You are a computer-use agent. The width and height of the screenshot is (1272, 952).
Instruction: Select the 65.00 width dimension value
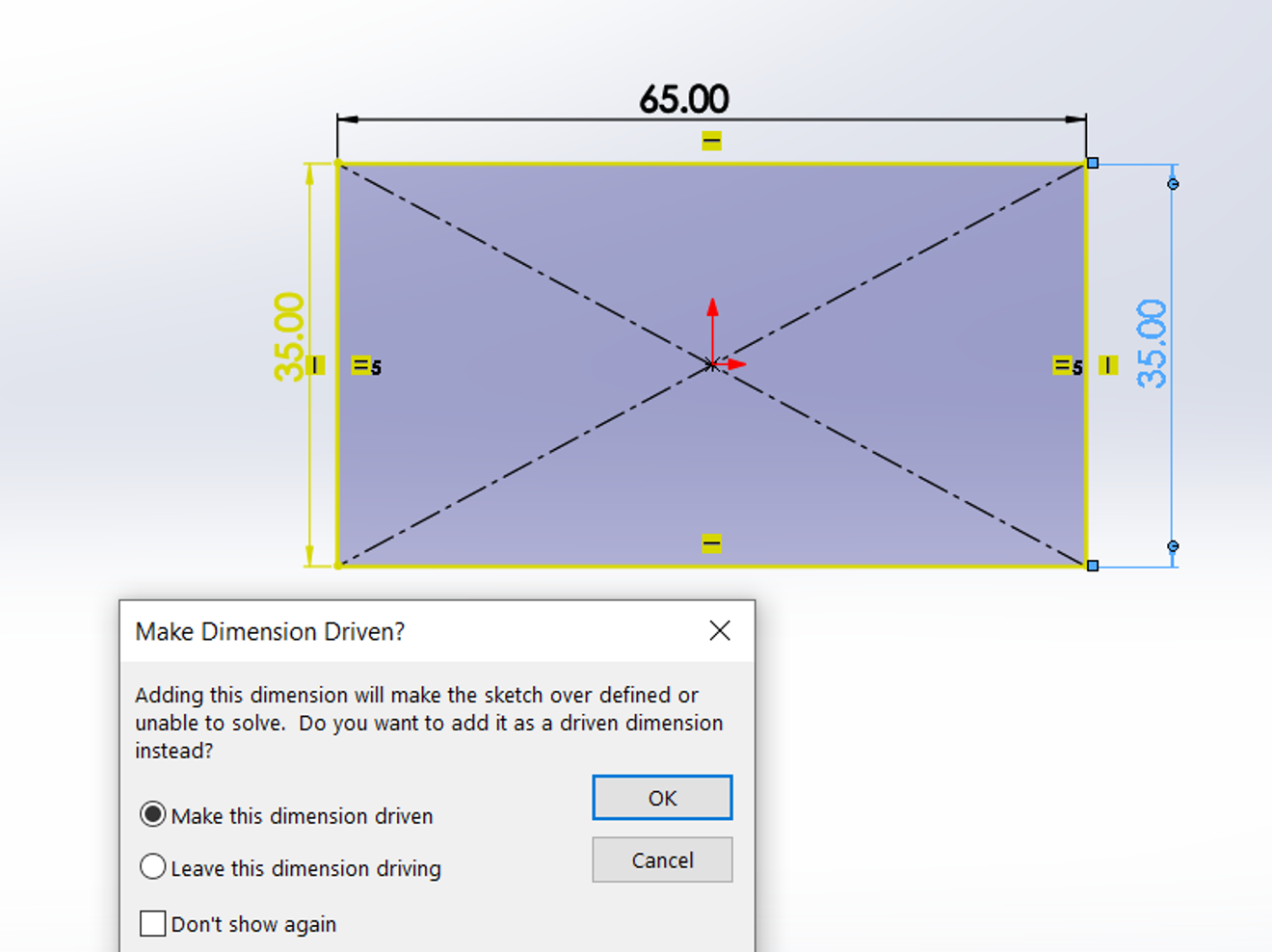(x=684, y=99)
